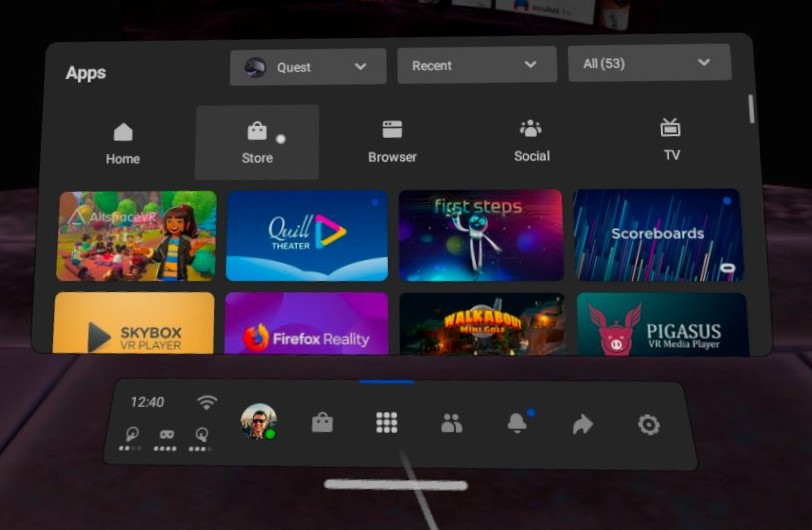812x530 pixels.
Task: Select the Home tab
Action: click(x=123, y=144)
